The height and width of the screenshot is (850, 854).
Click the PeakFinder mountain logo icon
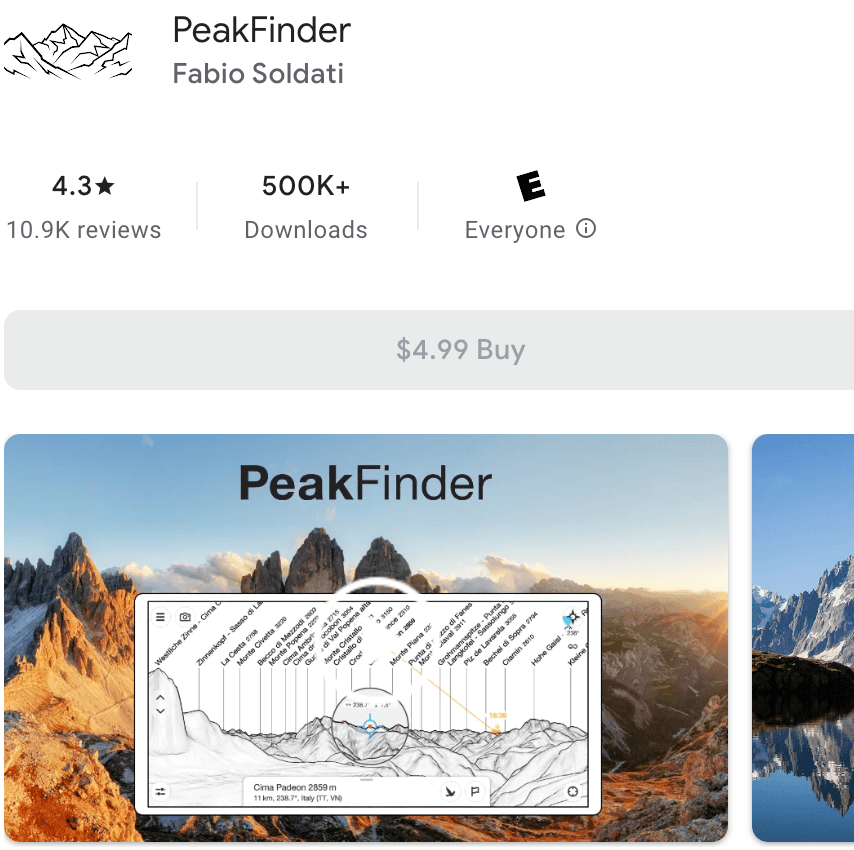(x=68, y=52)
